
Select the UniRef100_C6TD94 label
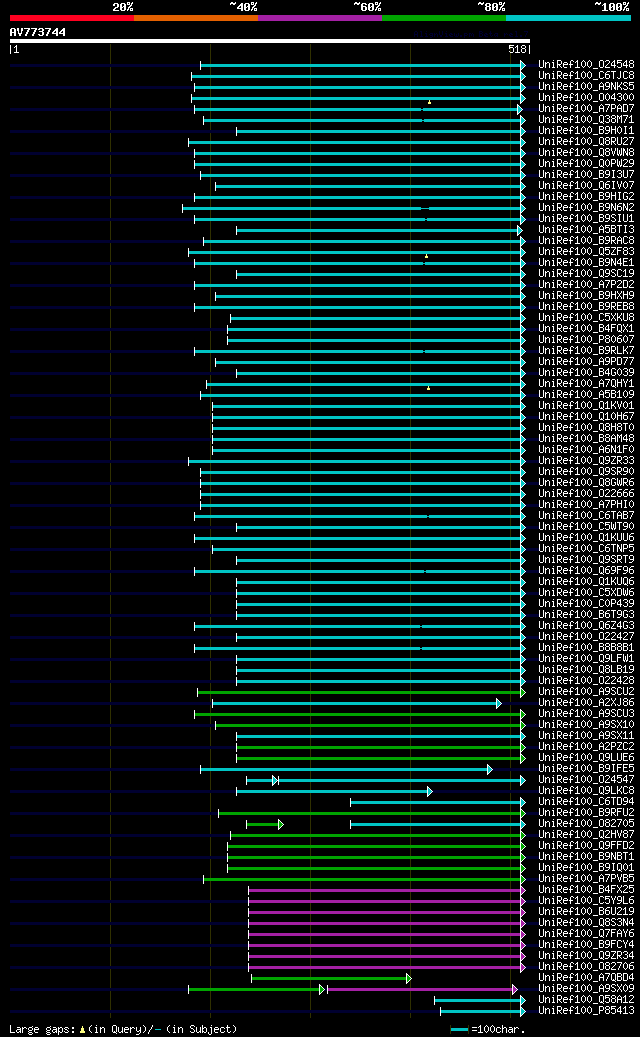pyautogui.click(x=586, y=802)
